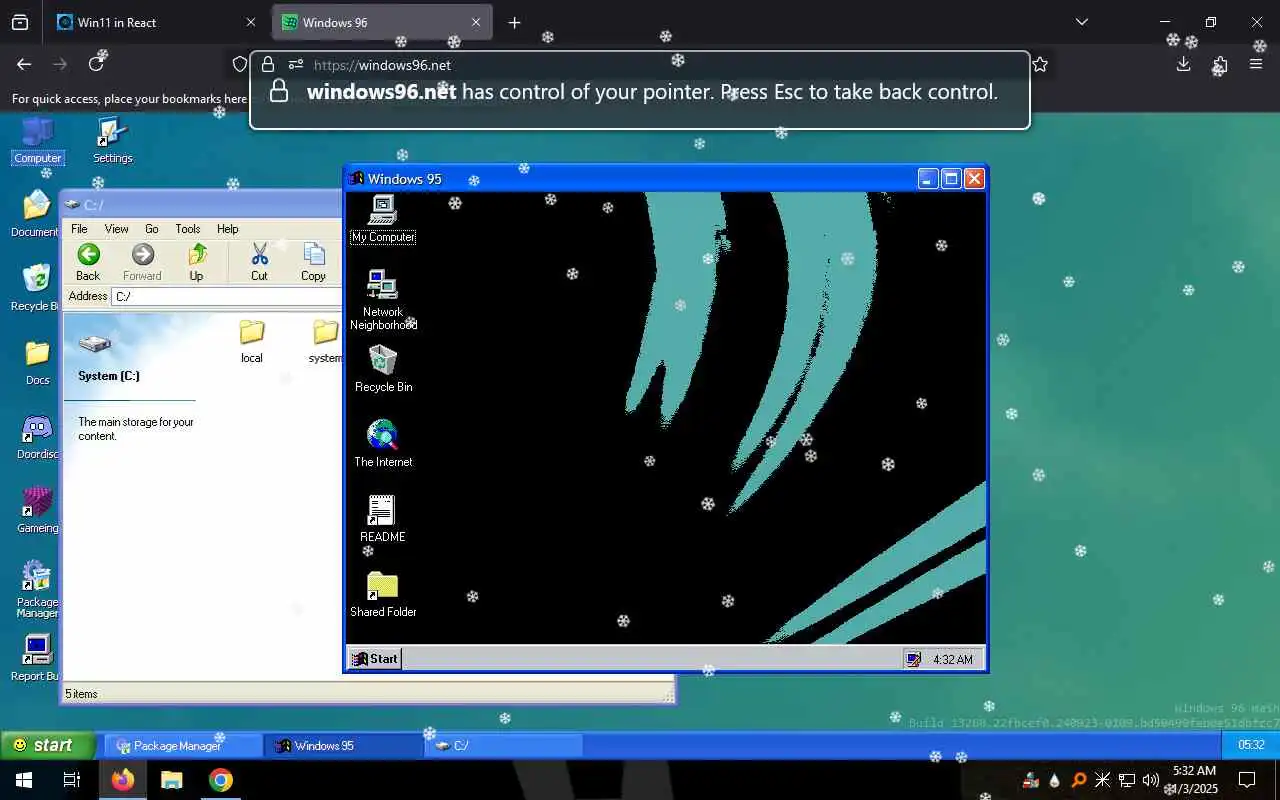Click the C:/ window title bar drive icon
Image resolution: width=1280 pixels, height=800 pixels.
(x=72, y=205)
